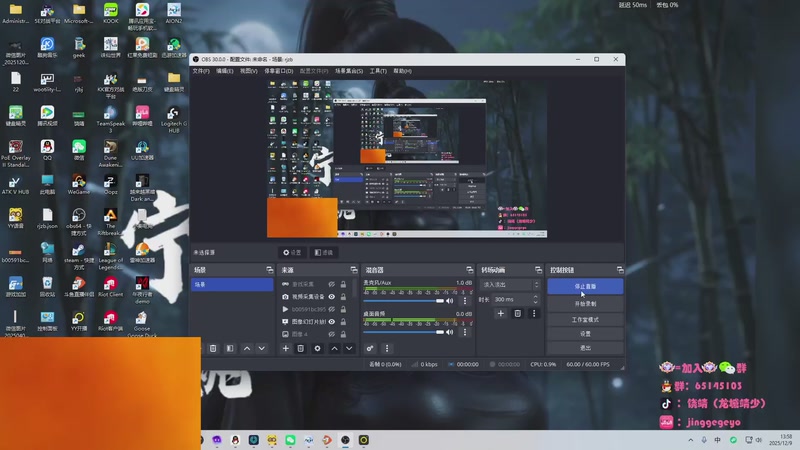Viewport: 800px width, 450px height.
Task: Delete the selected scene with the trash icon
Action: (x=213, y=348)
